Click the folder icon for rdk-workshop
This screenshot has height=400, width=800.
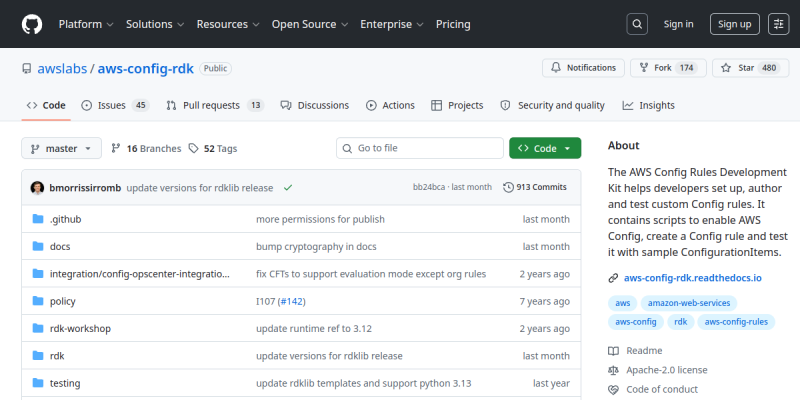38,329
